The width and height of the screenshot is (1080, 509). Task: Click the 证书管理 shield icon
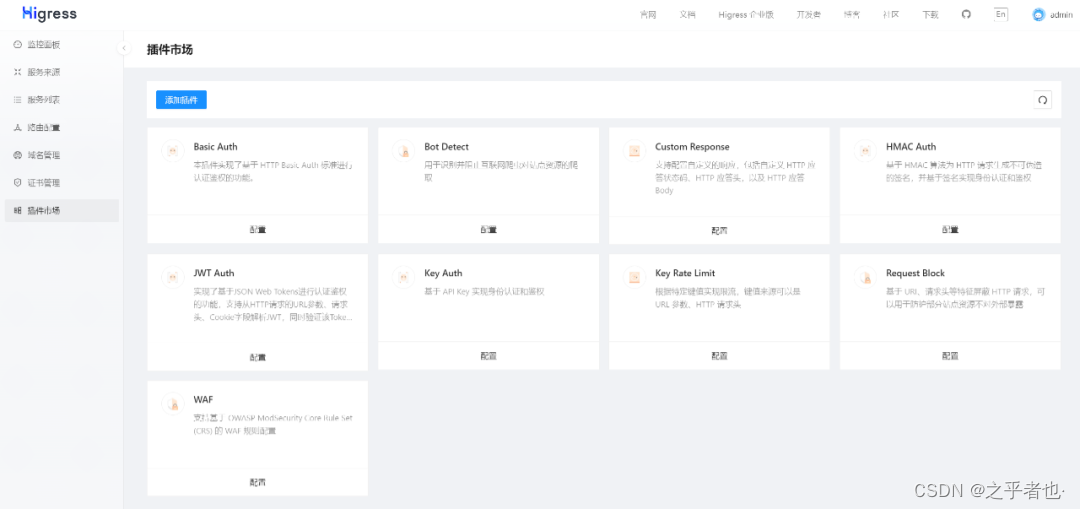coord(18,183)
